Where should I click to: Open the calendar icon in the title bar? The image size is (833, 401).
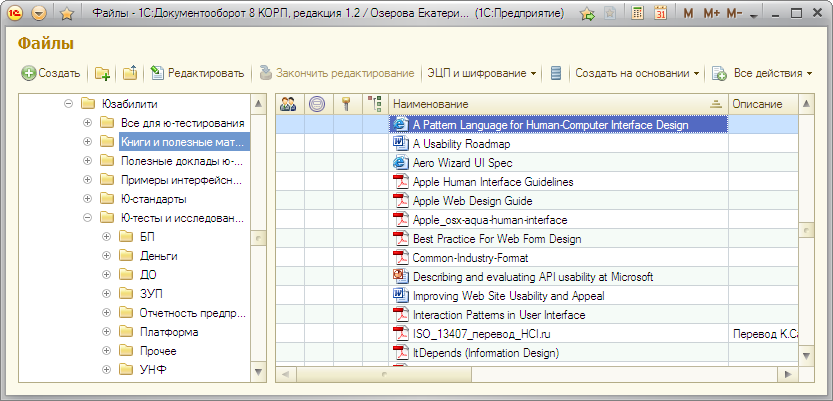point(662,15)
